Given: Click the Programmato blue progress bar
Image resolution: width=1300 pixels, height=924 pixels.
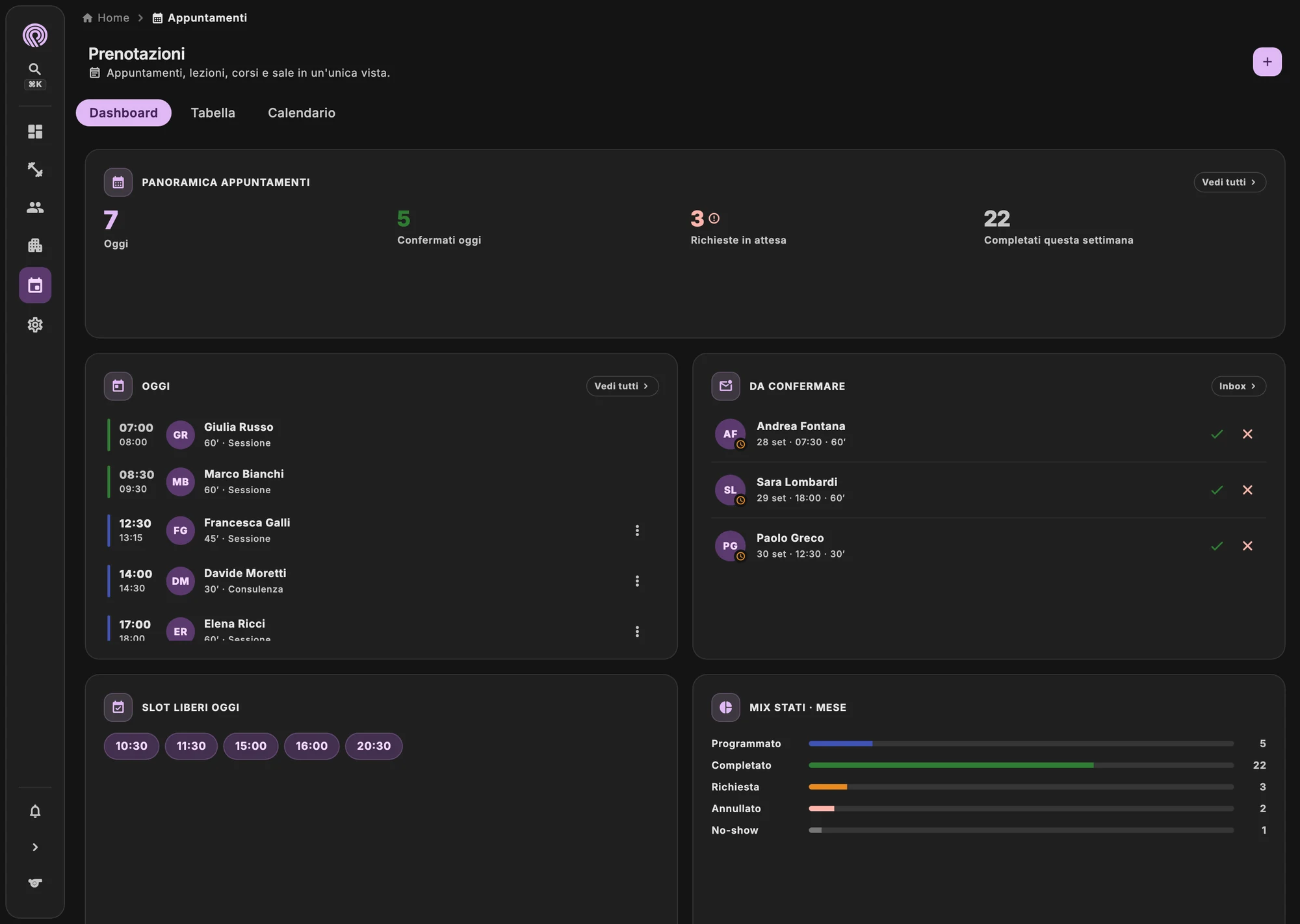Looking at the screenshot, I should [x=840, y=744].
